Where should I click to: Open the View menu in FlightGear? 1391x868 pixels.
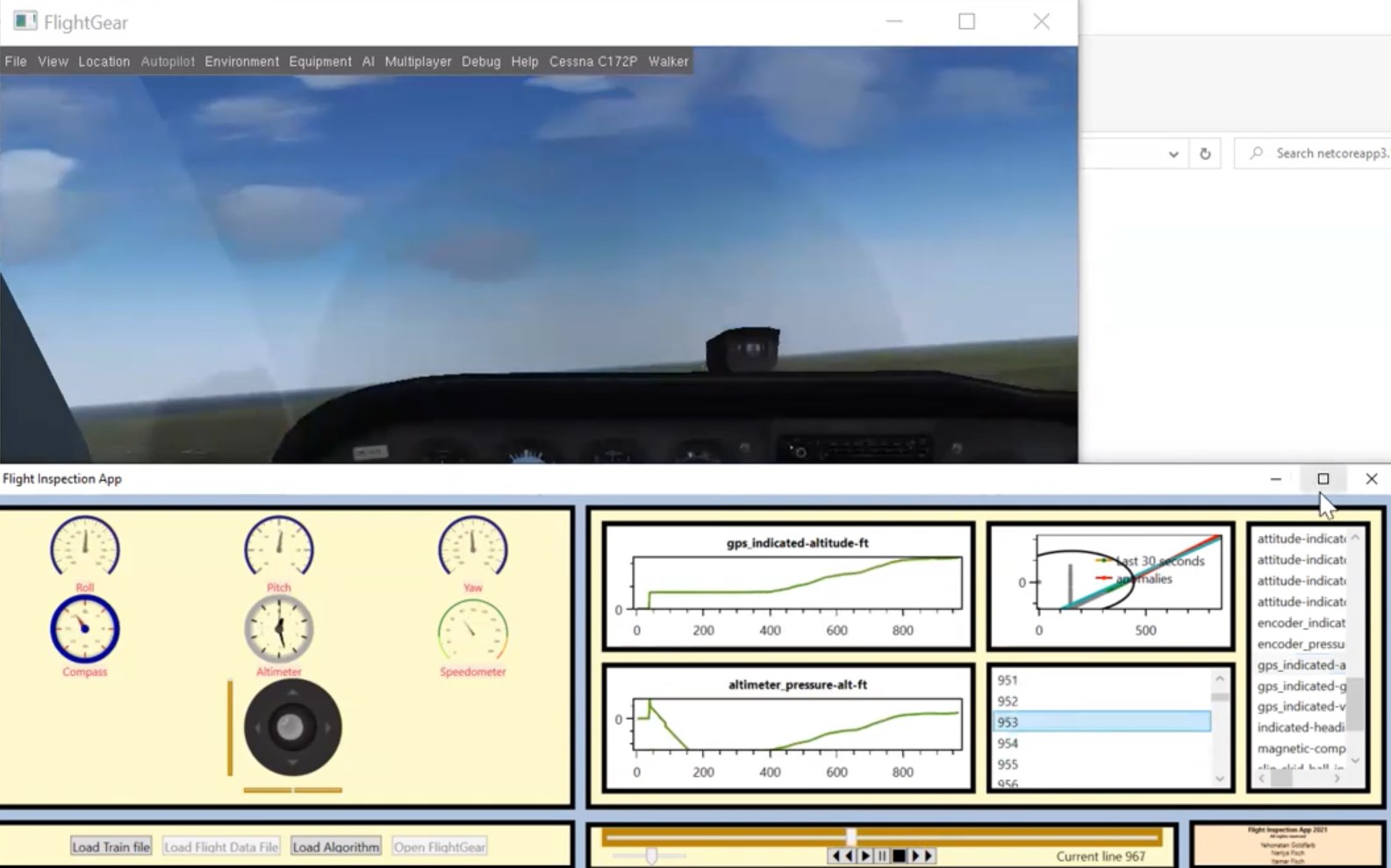[x=53, y=61]
